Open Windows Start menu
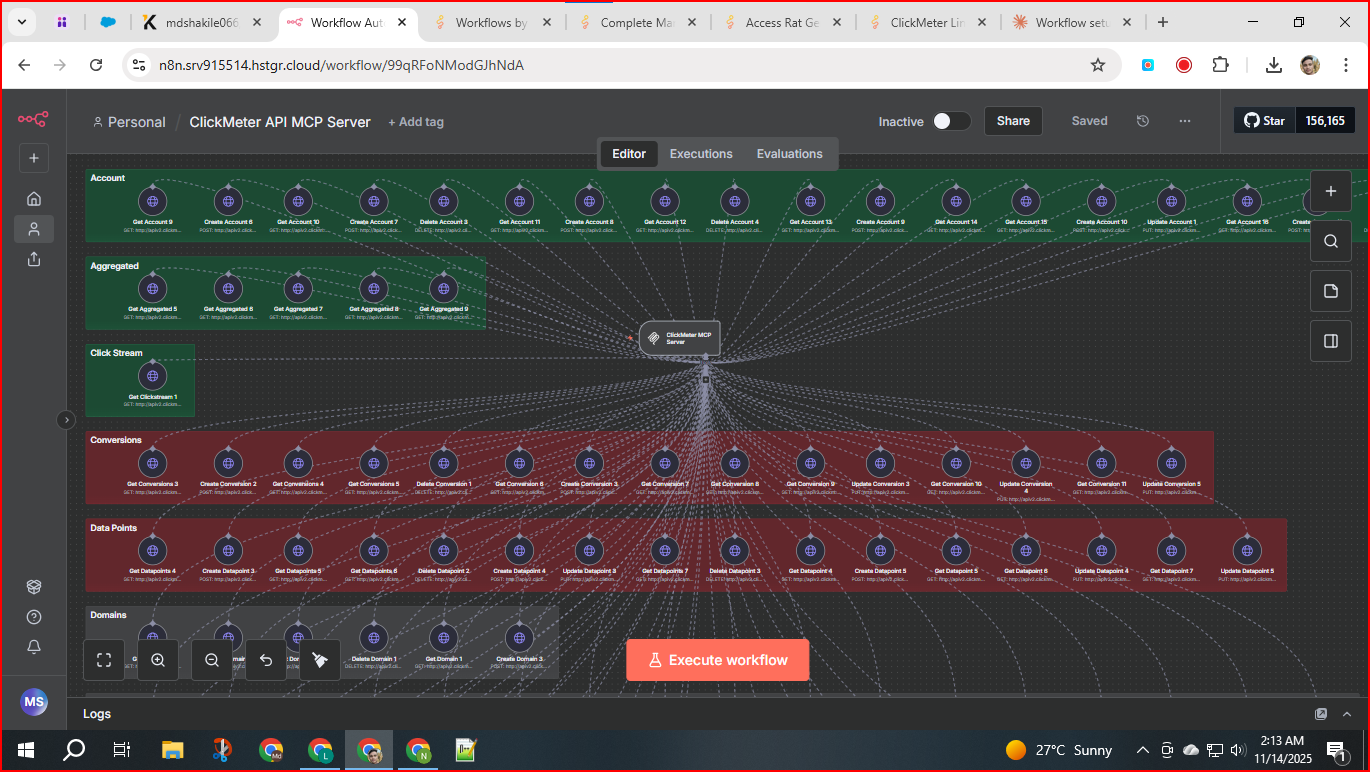Image resolution: width=1370 pixels, height=772 pixels. [x=26, y=750]
